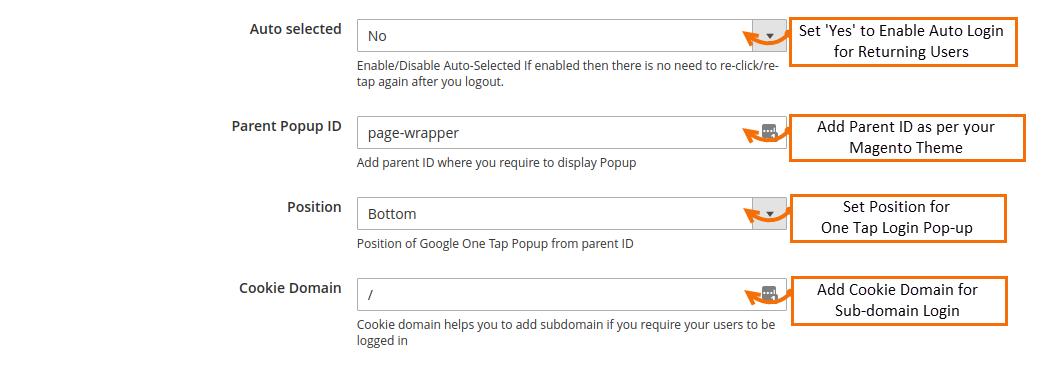Click orange arrow pointing at Parent Popup ID field

tap(765, 135)
